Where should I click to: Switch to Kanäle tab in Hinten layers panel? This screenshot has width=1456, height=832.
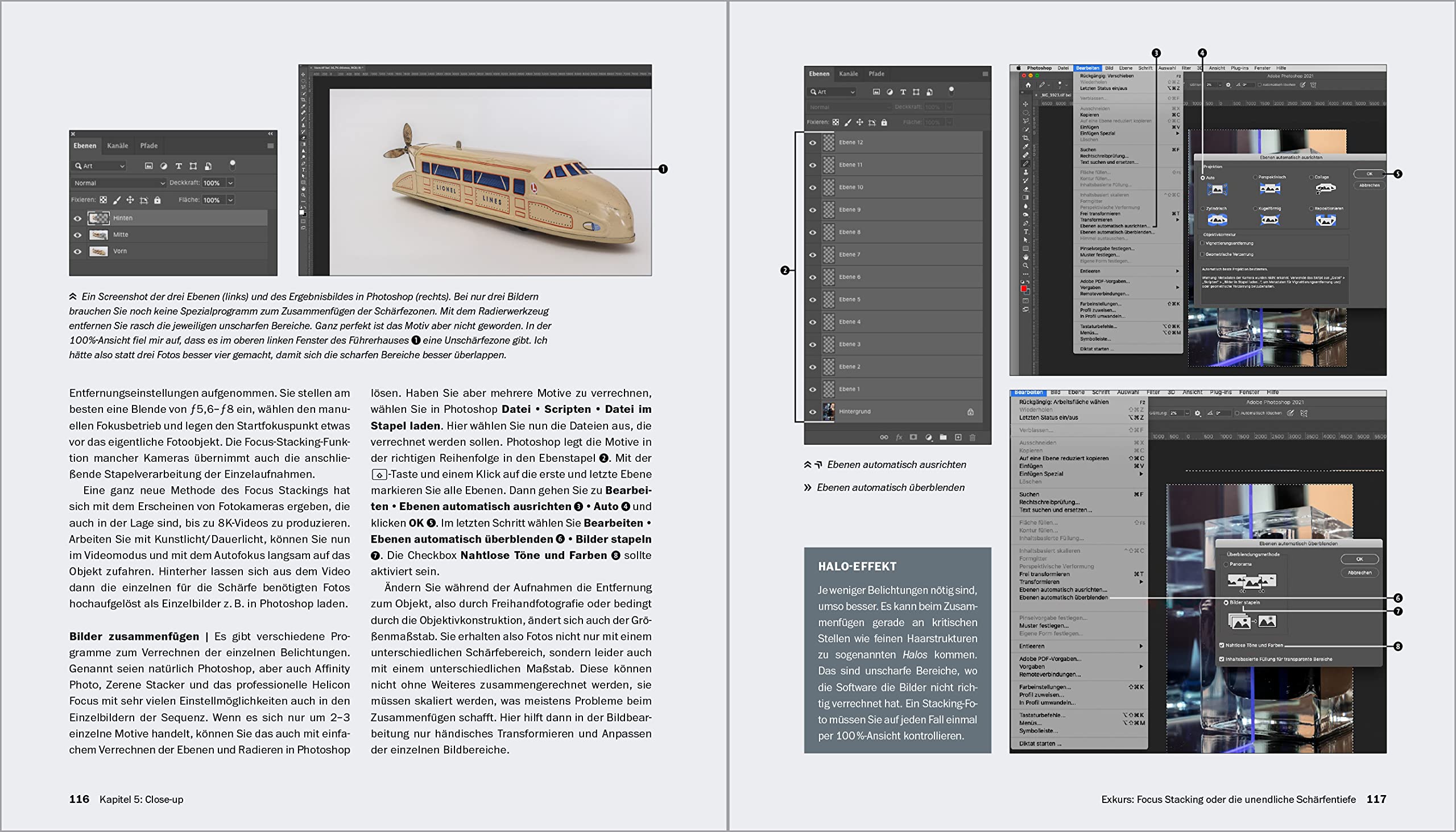(x=118, y=146)
